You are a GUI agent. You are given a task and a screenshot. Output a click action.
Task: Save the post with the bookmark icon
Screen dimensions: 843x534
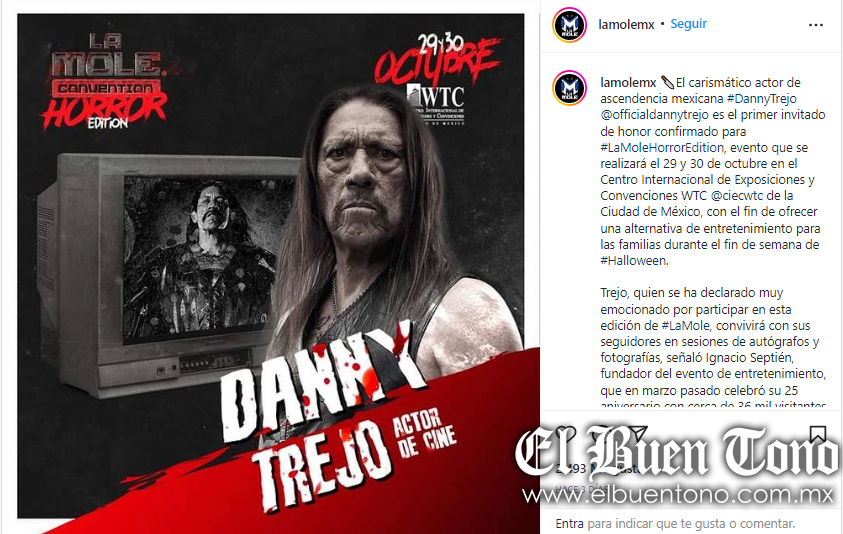tap(818, 434)
